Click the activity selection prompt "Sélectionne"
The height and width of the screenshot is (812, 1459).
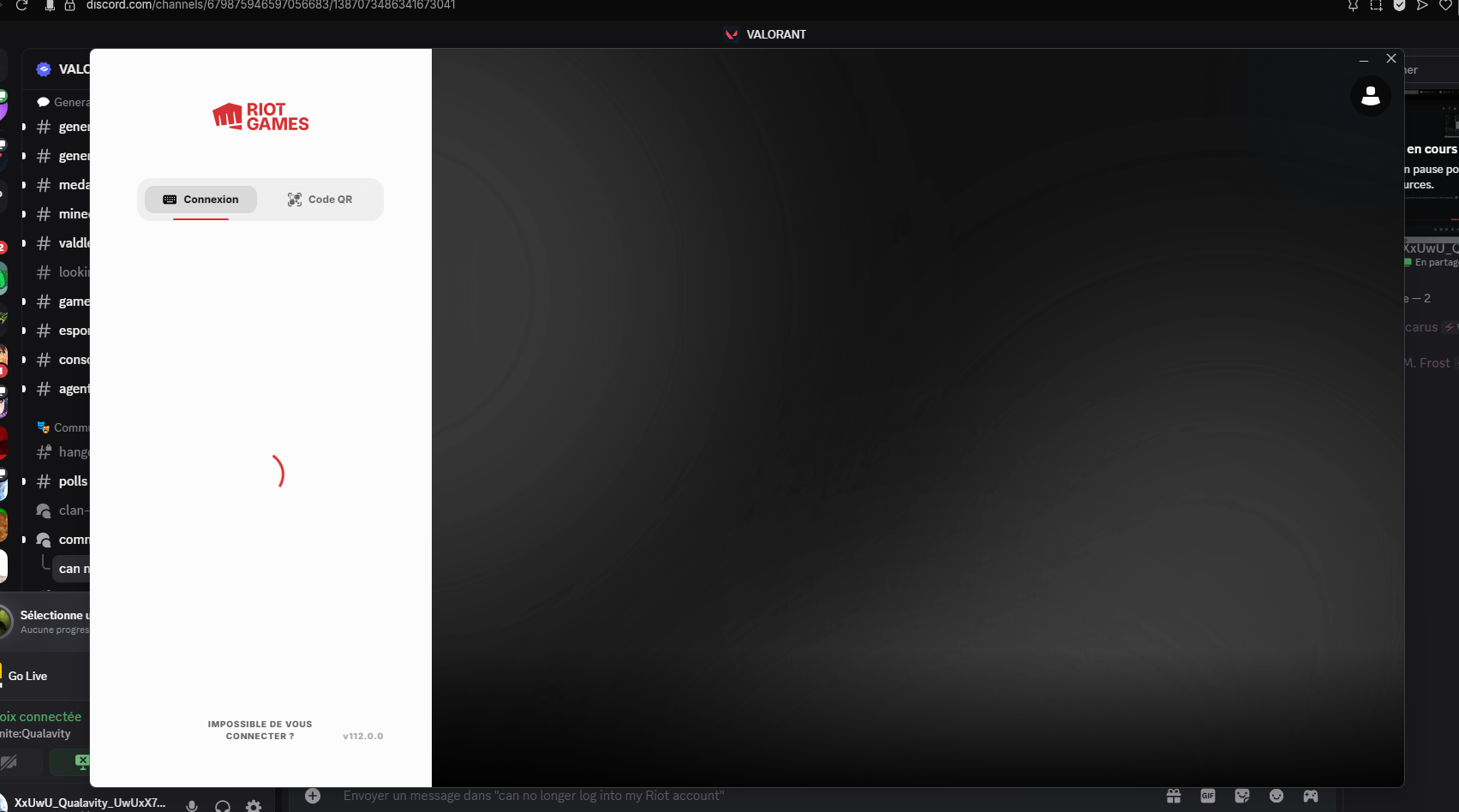[x=53, y=615]
